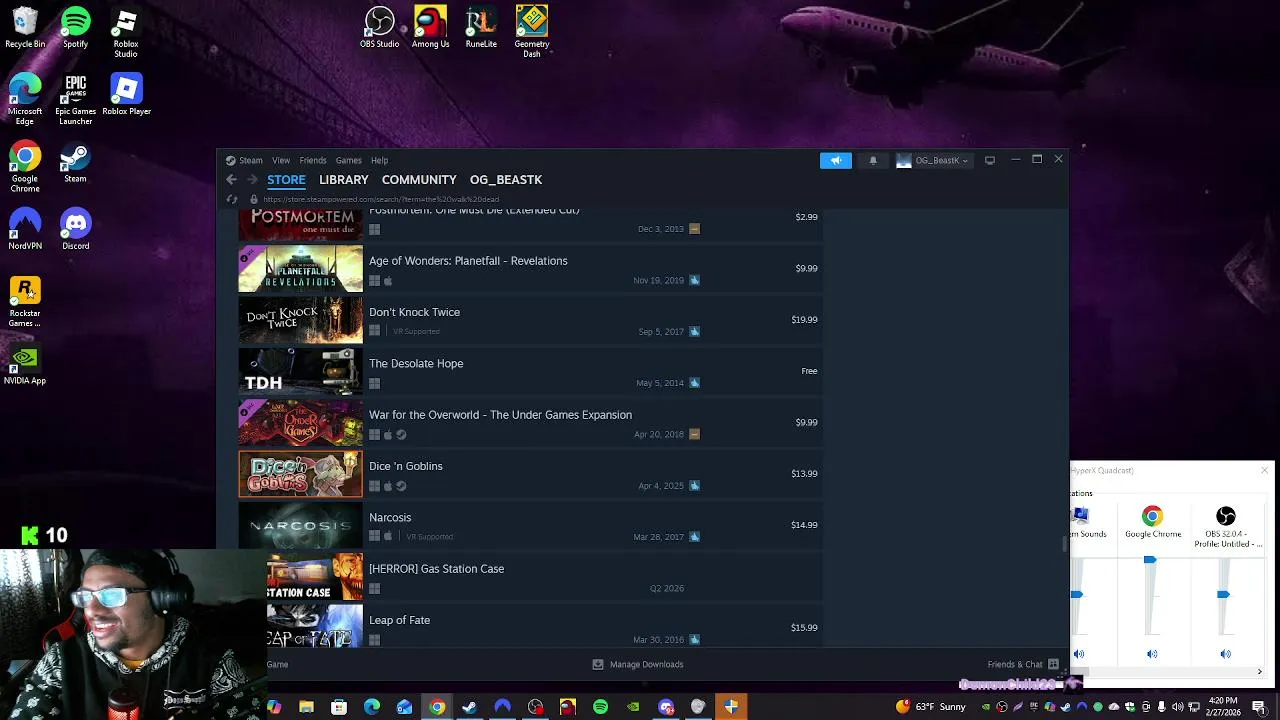This screenshot has height=720, width=1280.
Task: Open Steam notifications bell
Action: tap(873, 160)
